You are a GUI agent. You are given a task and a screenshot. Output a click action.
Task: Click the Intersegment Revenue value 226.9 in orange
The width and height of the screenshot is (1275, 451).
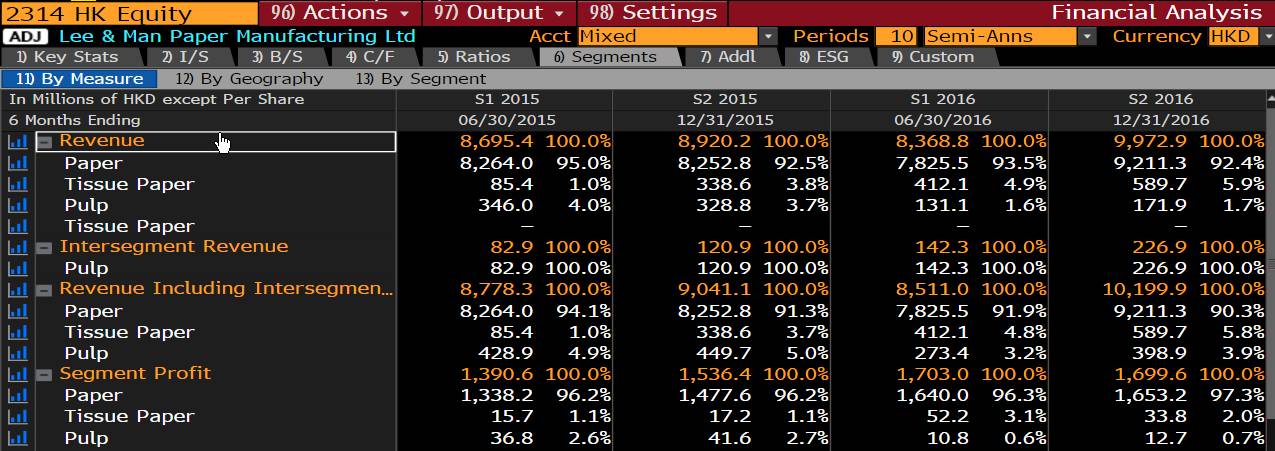(x=1160, y=247)
